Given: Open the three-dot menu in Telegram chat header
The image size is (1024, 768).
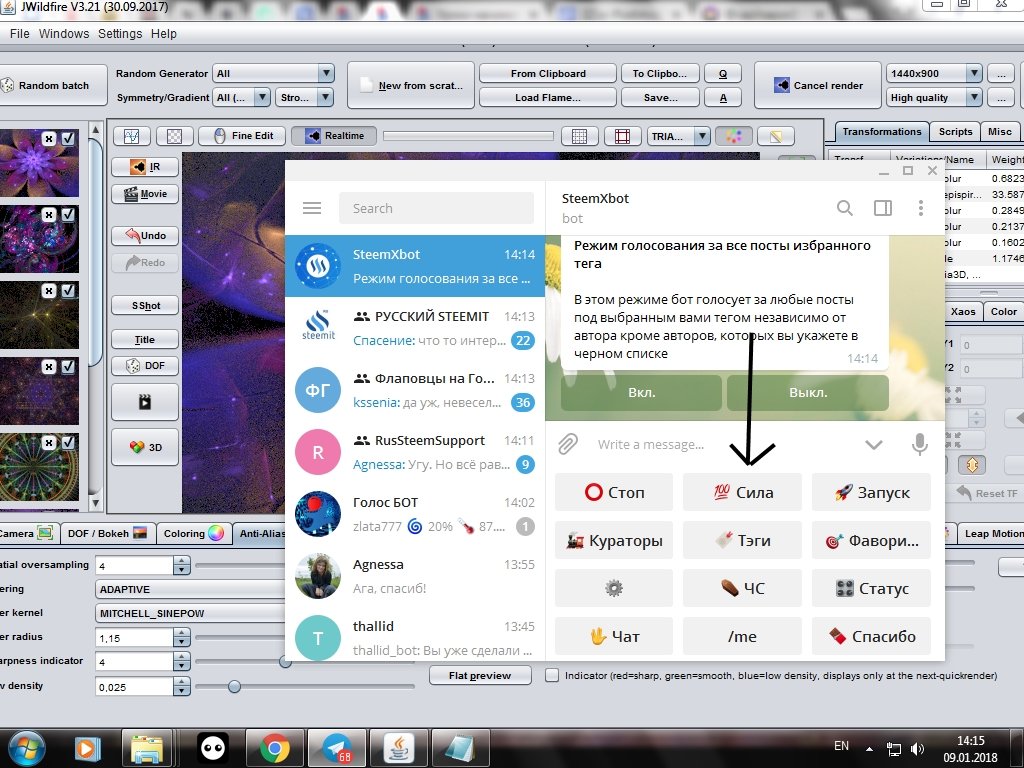Looking at the screenshot, I should coord(921,208).
